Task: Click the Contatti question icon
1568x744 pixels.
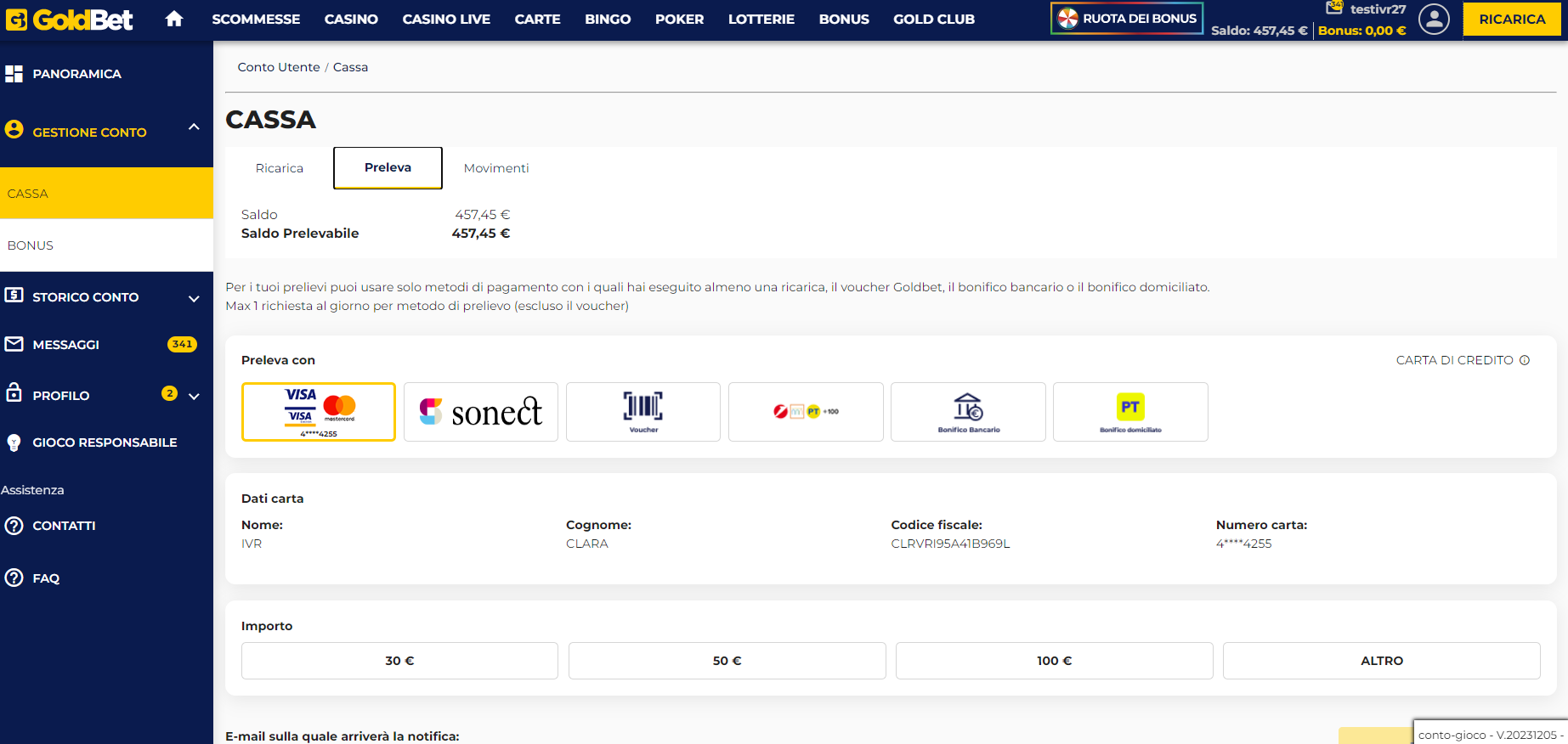Action: click(x=14, y=526)
